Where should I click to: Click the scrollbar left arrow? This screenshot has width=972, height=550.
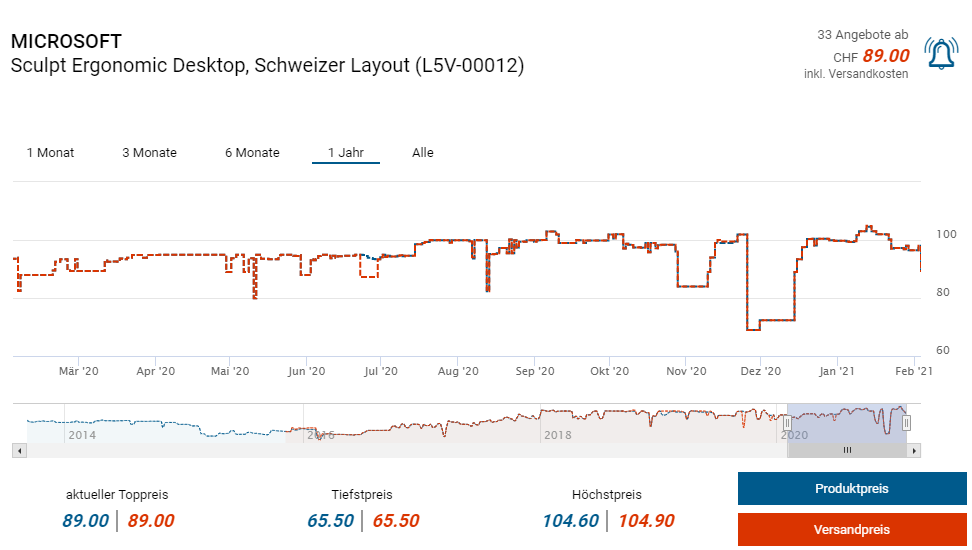[18, 451]
